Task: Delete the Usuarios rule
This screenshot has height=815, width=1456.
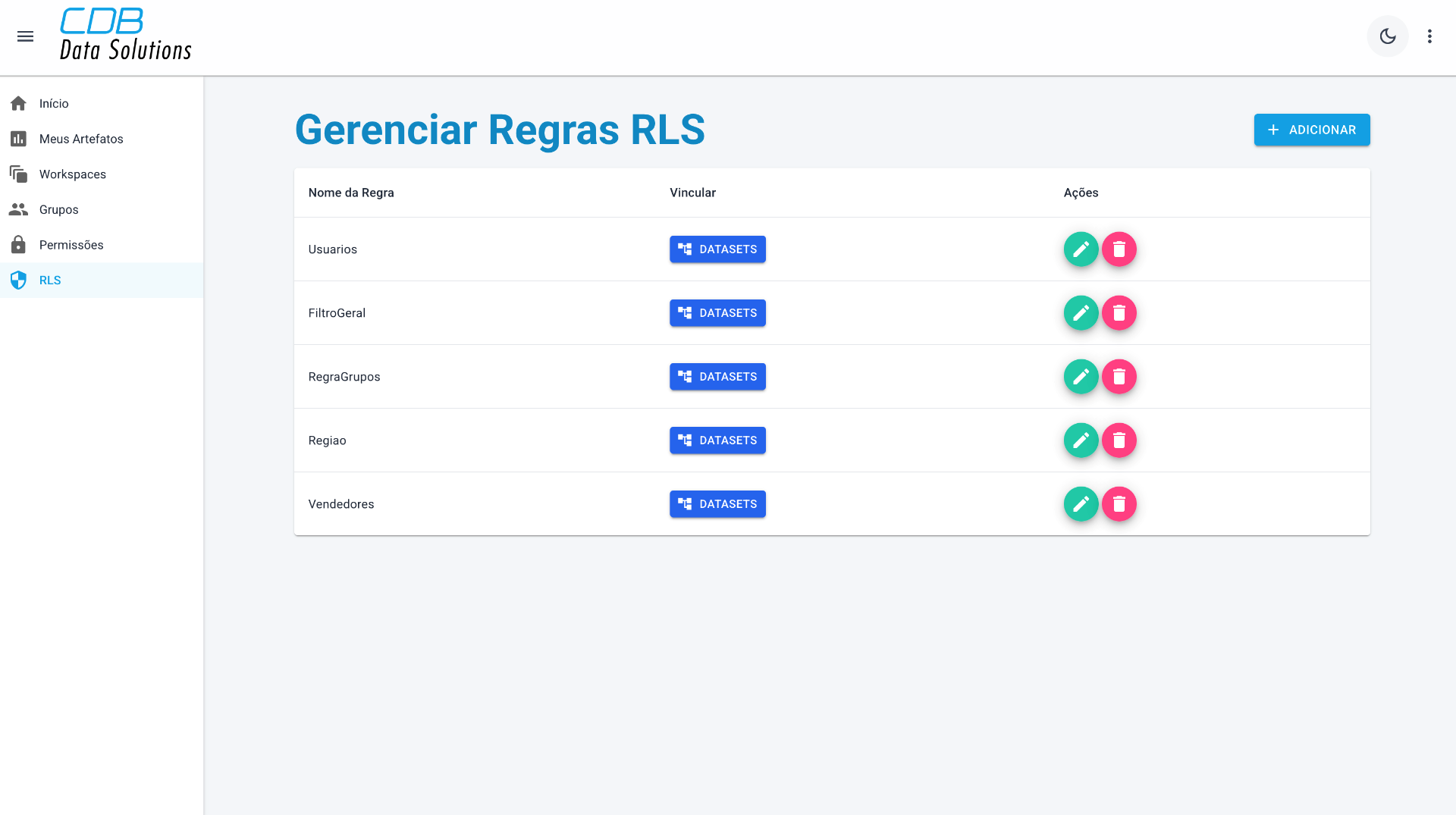Action: click(1119, 249)
